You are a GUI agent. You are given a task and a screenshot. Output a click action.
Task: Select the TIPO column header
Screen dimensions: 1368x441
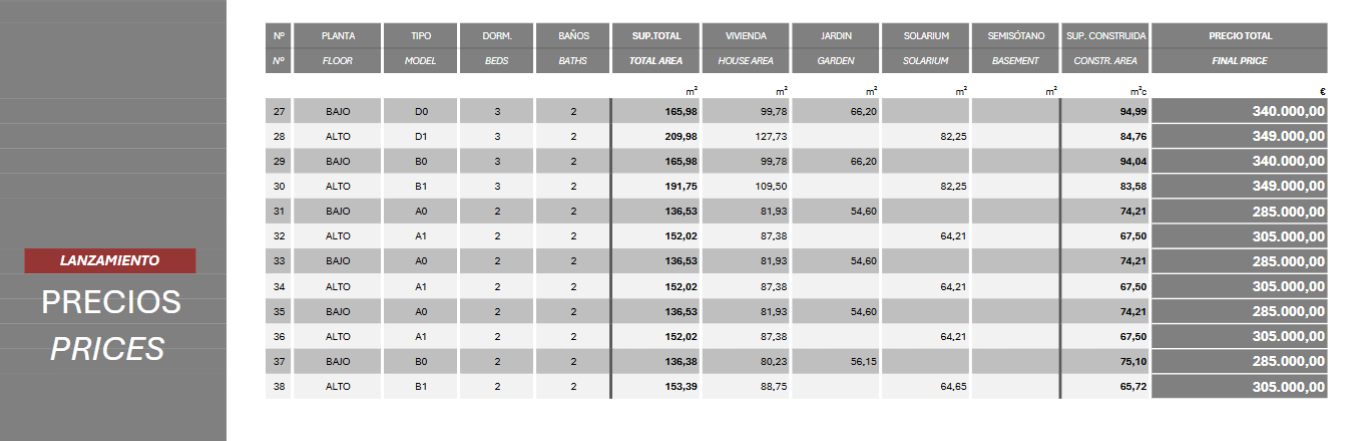pos(421,36)
